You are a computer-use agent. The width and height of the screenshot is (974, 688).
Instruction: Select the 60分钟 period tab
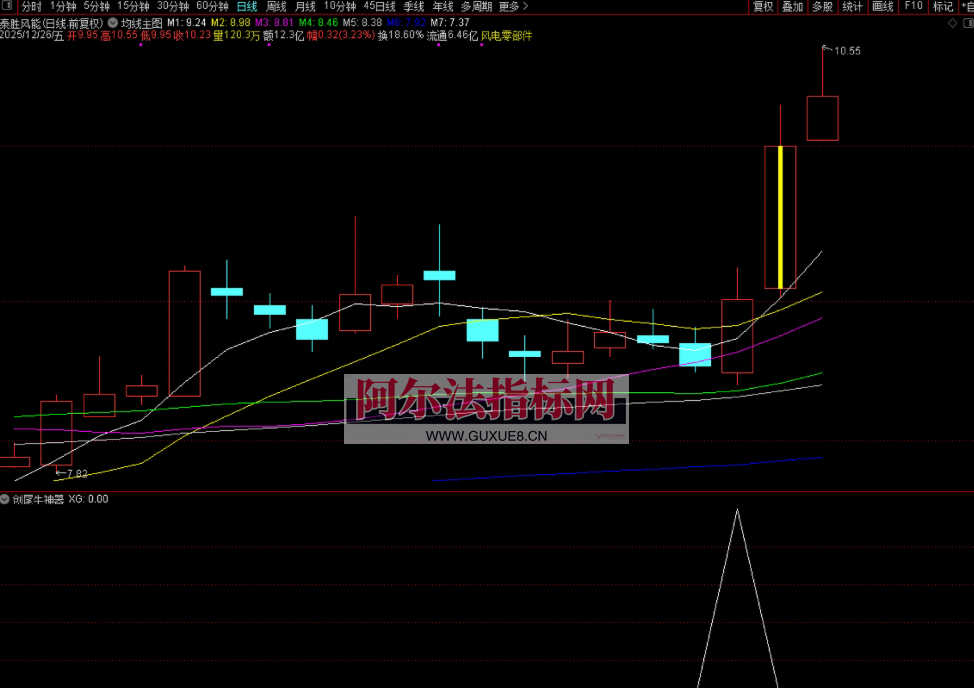click(x=212, y=6)
